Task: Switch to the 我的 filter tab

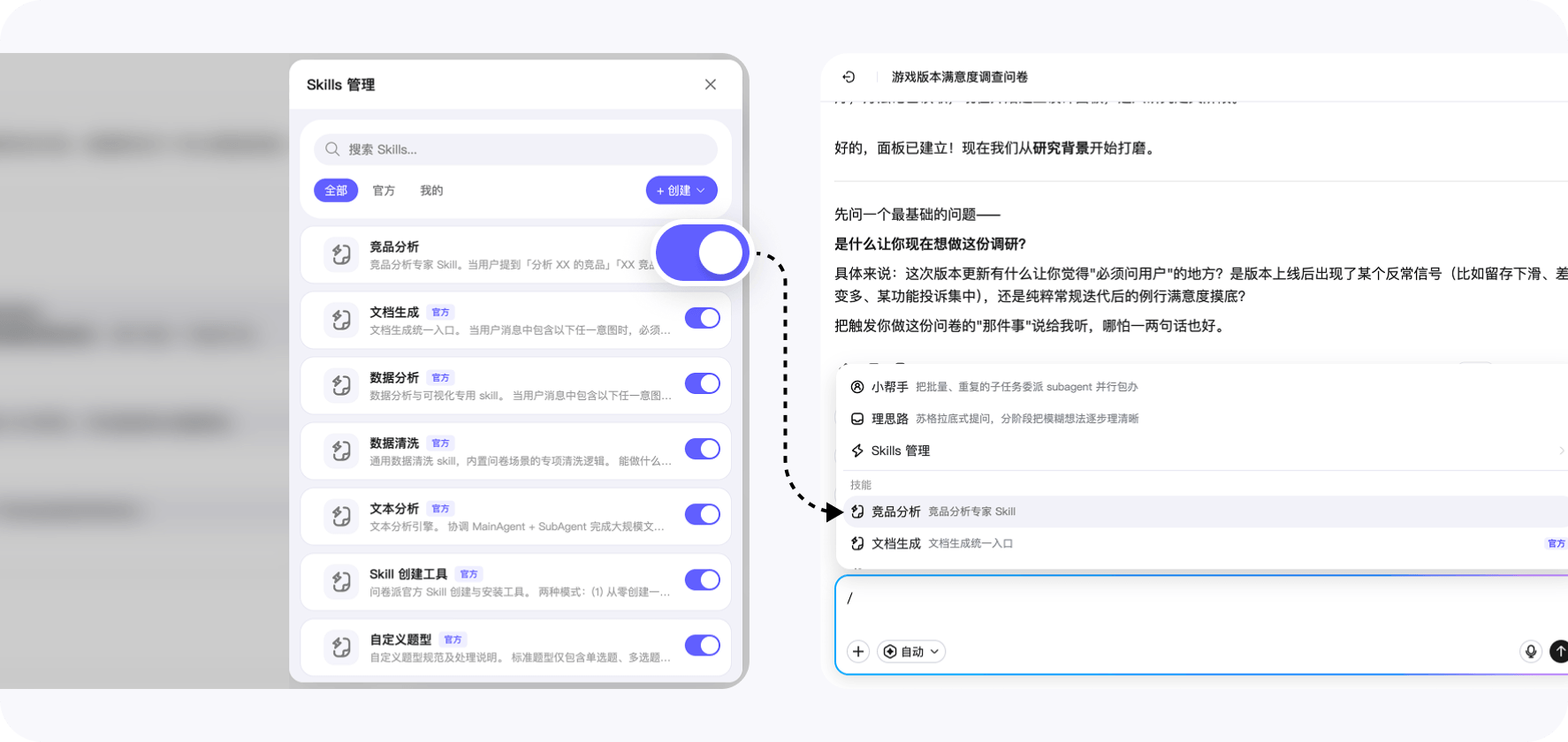Action: pos(431,190)
